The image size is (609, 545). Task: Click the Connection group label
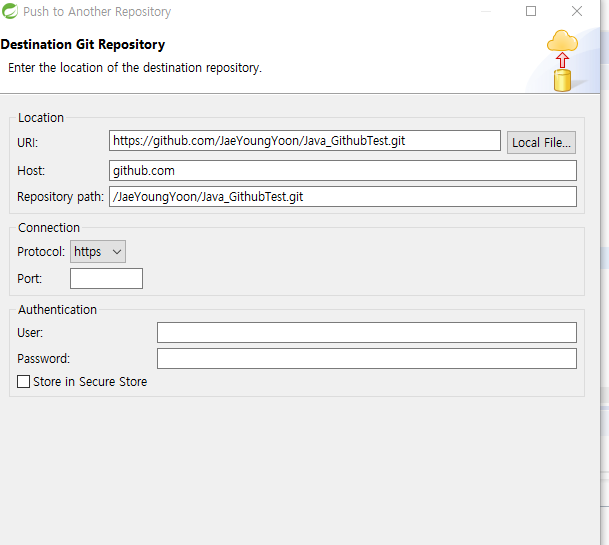pos(49,228)
